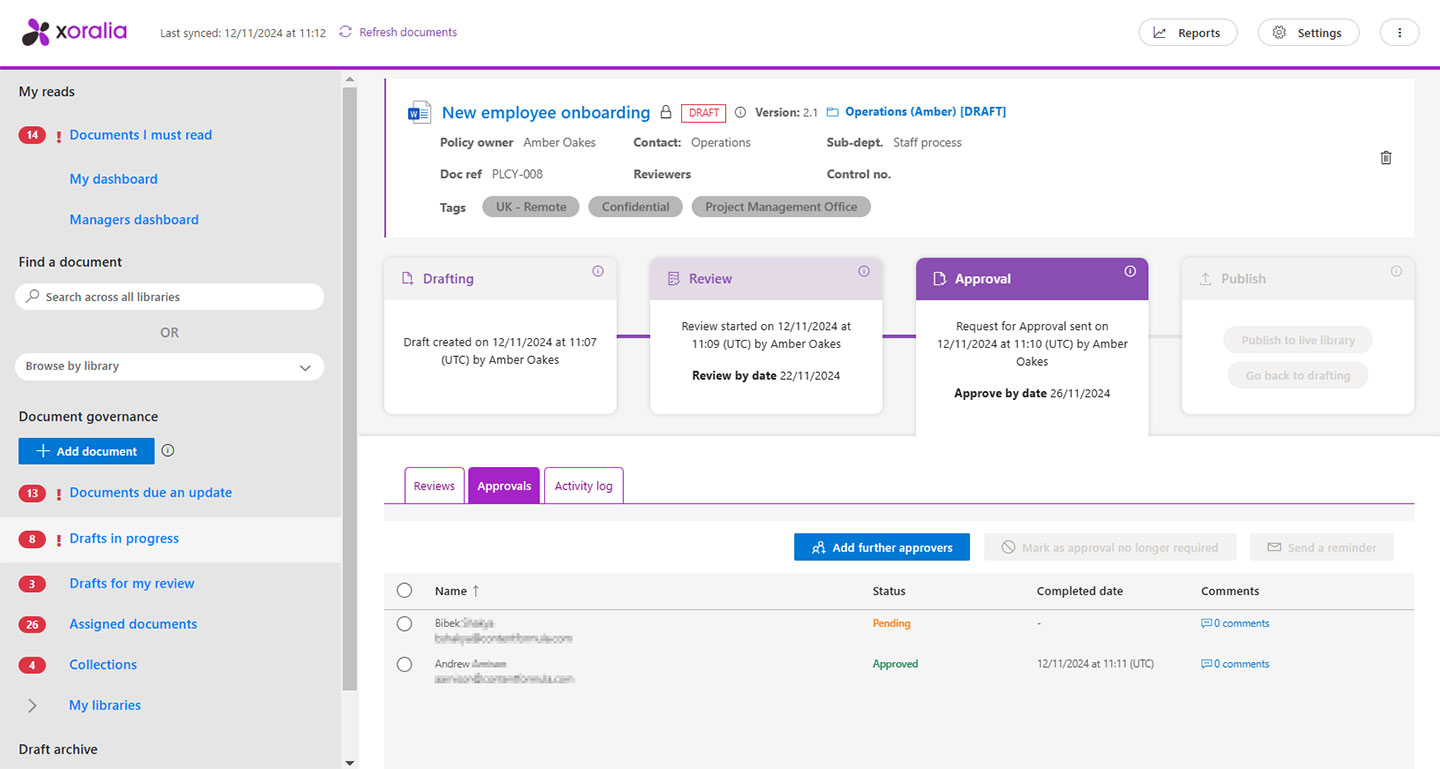Click the Project Management Office tag
The height and width of the screenshot is (769, 1440).
781,207
